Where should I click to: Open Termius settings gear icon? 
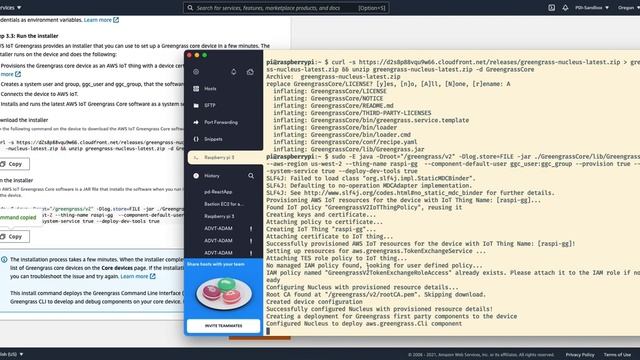pos(196,72)
